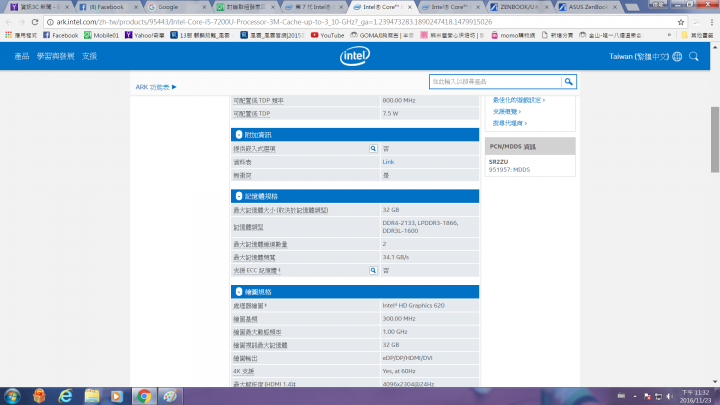The image size is (720, 405).
Task: Click the taskbar clock
Action: coord(696,396)
